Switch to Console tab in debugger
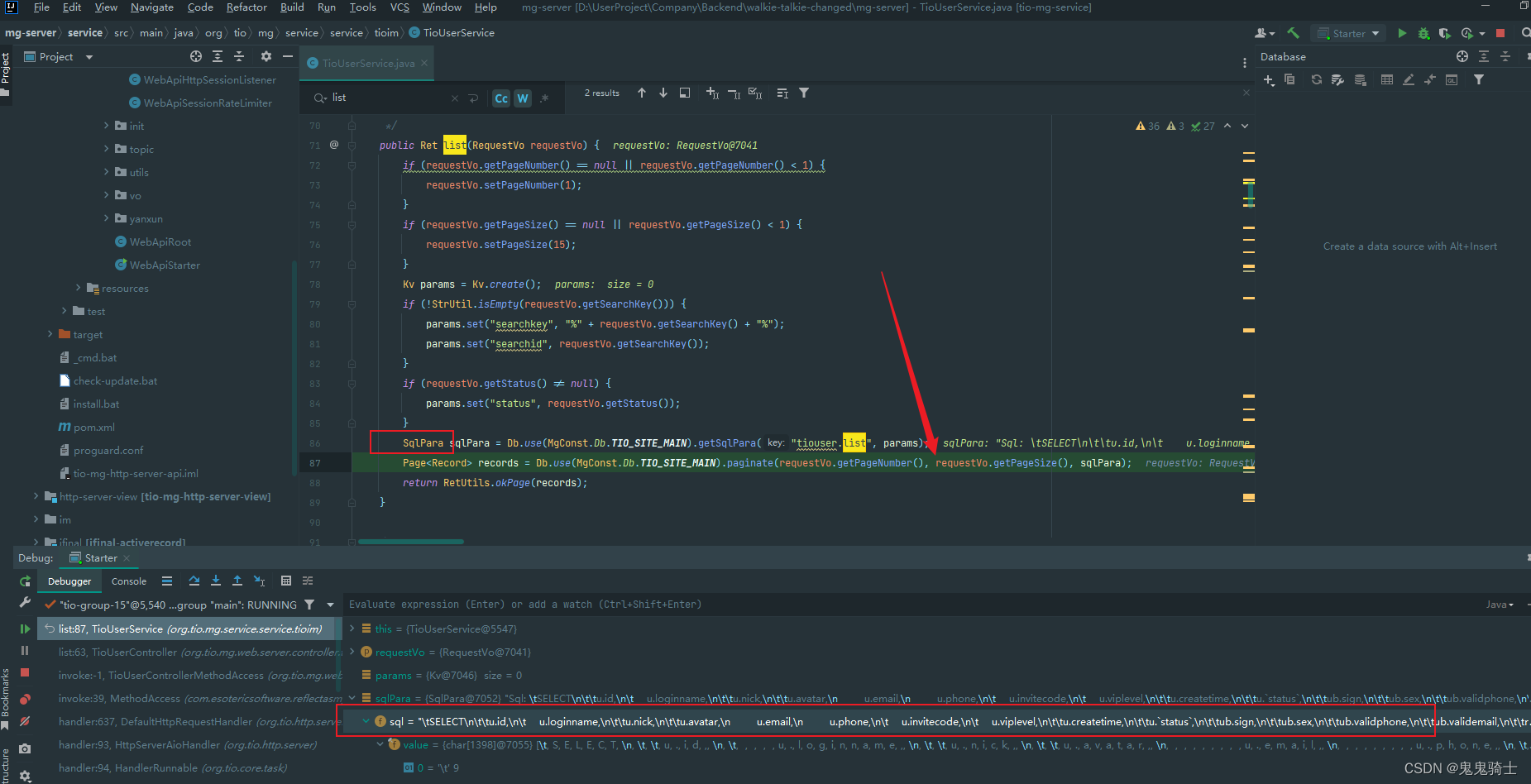The height and width of the screenshot is (784, 1531). 129,581
